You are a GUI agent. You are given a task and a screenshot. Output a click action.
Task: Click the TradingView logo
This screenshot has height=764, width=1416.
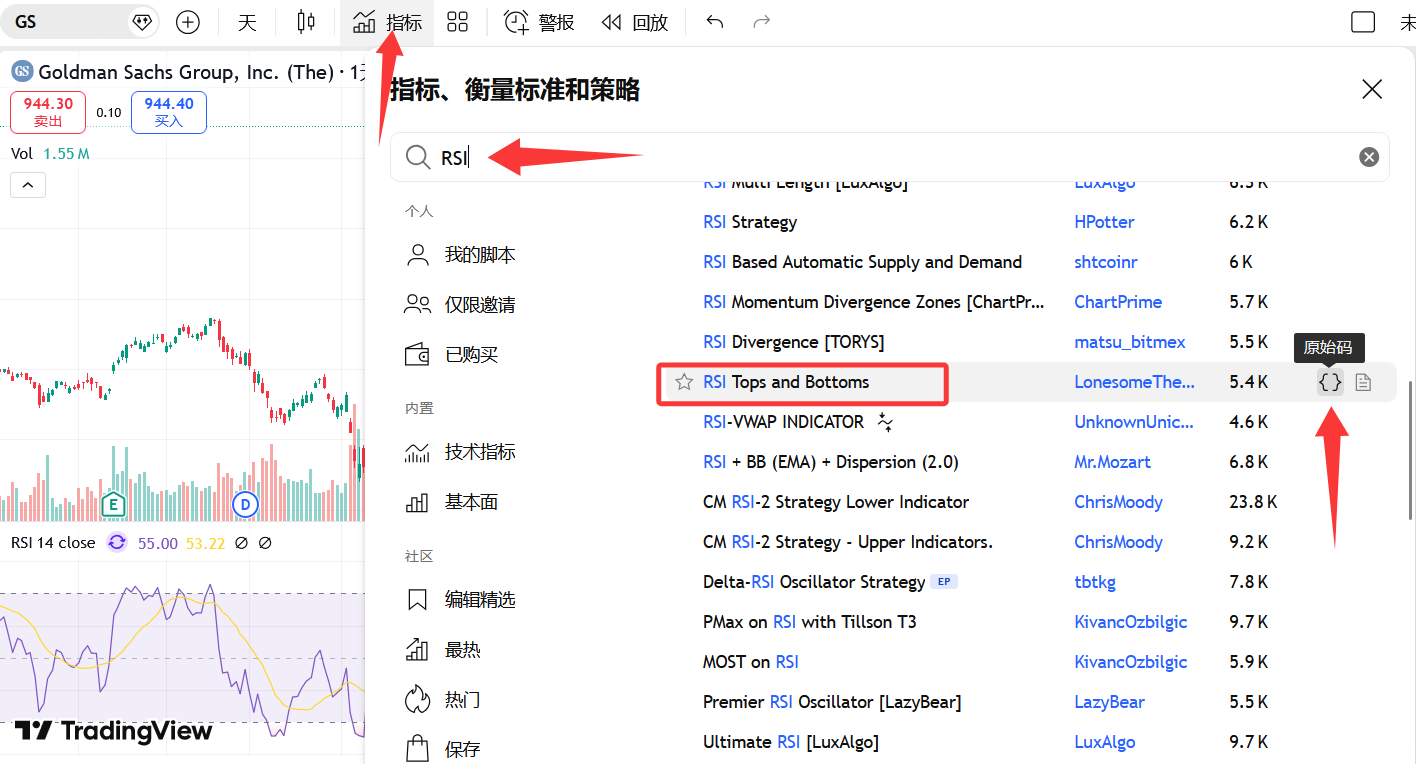click(114, 731)
